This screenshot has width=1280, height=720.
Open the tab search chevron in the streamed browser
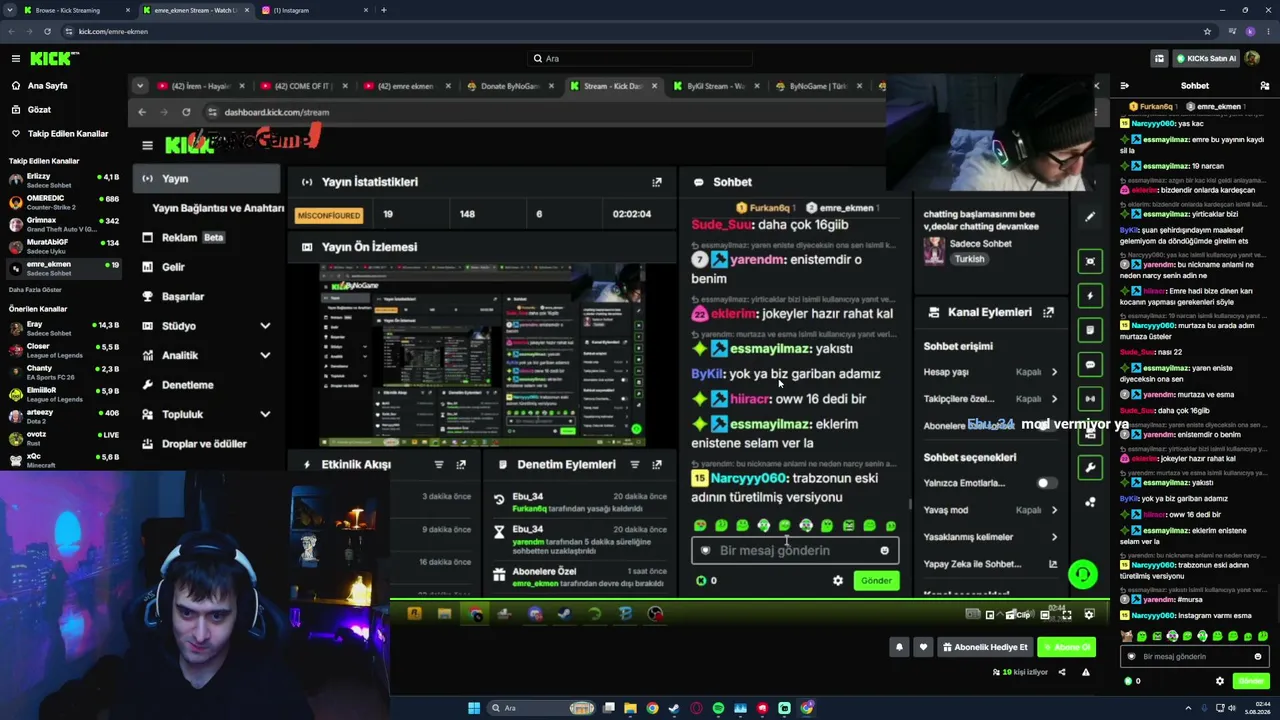[140, 86]
